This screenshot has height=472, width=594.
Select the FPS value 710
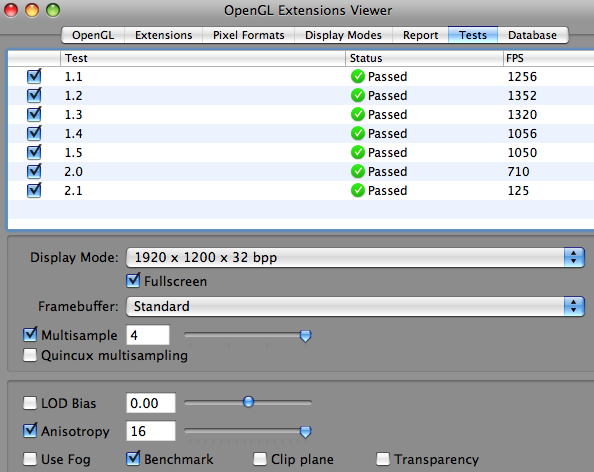pos(518,171)
